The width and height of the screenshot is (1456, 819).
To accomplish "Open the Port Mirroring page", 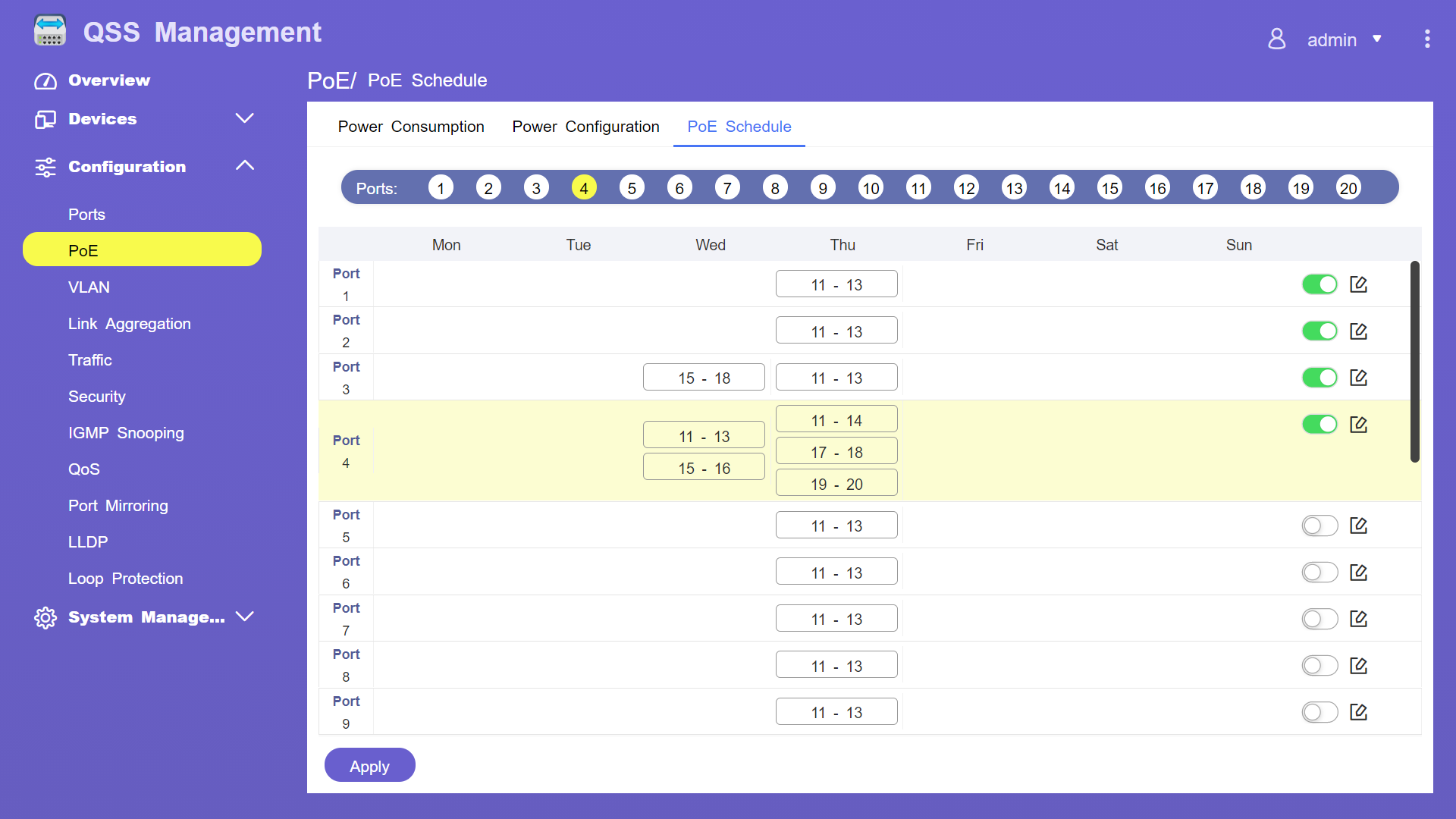I will [x=118, y=506].
